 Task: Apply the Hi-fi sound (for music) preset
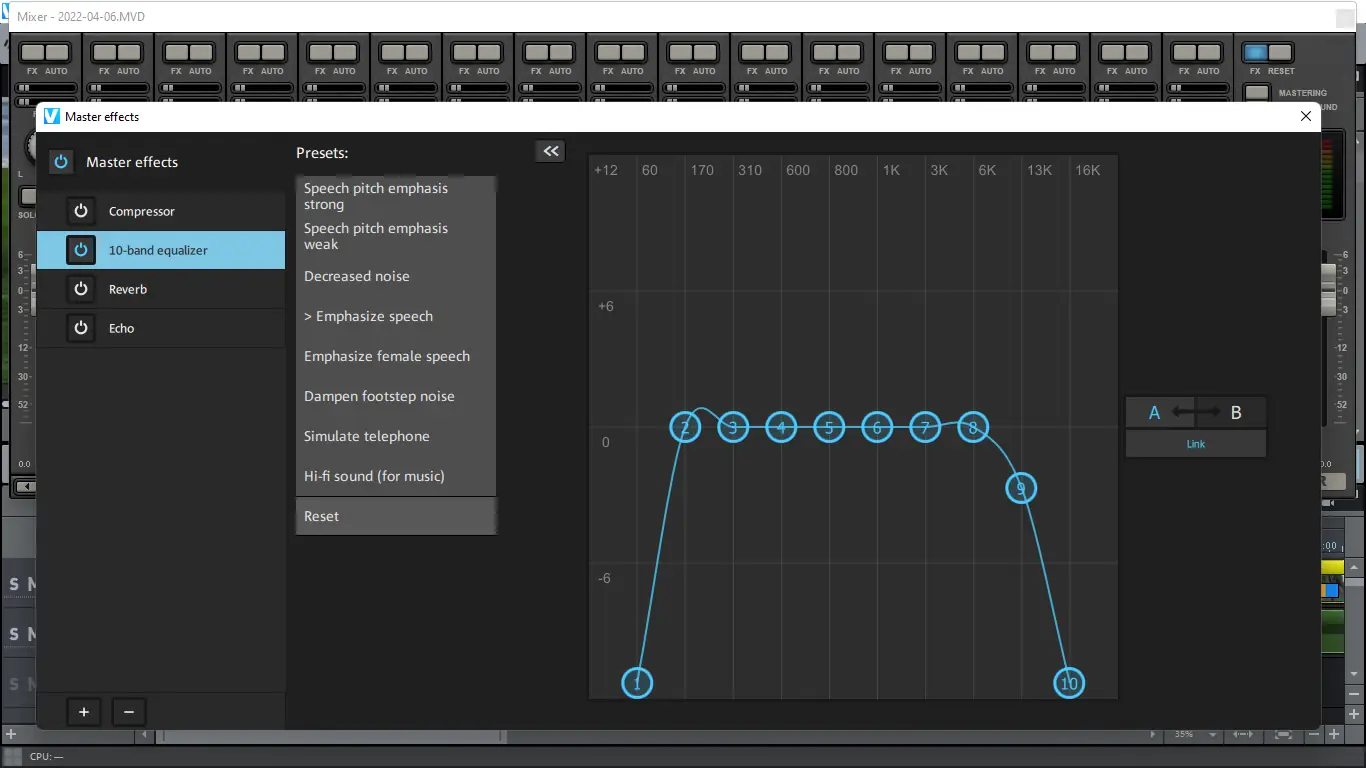point(396,476)
